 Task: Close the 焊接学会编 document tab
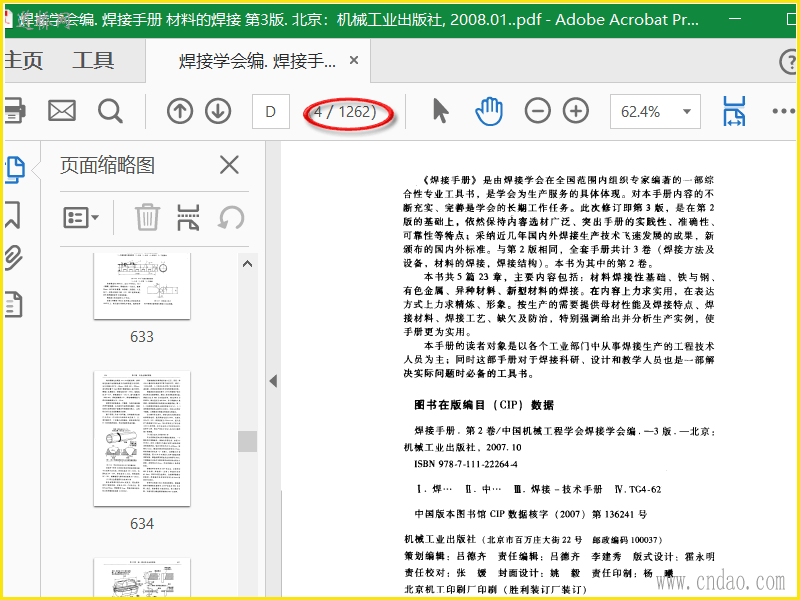354,60
